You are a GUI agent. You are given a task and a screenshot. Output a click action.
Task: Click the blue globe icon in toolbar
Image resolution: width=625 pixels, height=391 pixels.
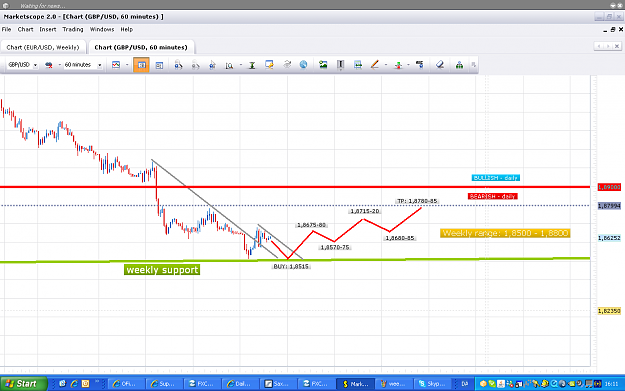click(x=303, y=65)
